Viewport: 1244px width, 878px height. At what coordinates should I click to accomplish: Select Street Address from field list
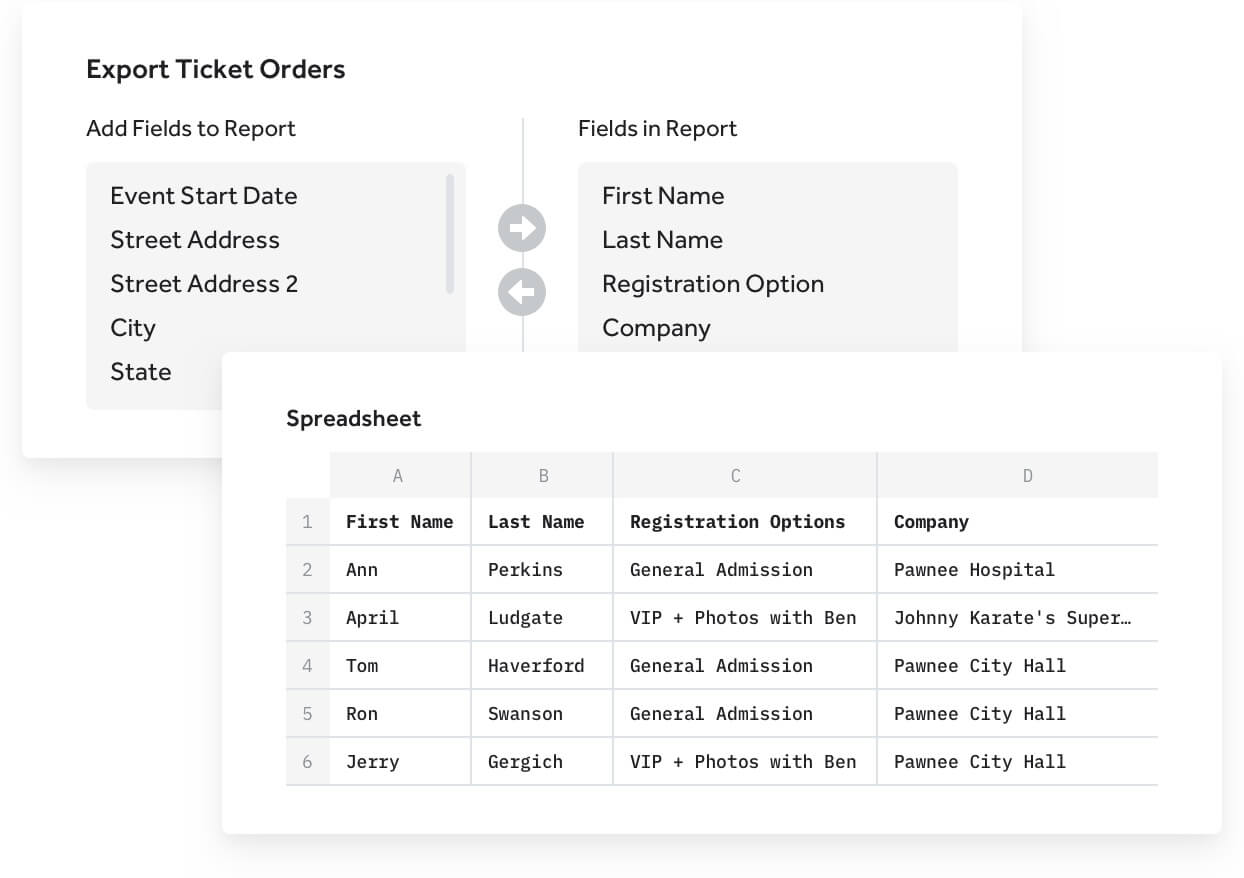[x=194, y=240]
